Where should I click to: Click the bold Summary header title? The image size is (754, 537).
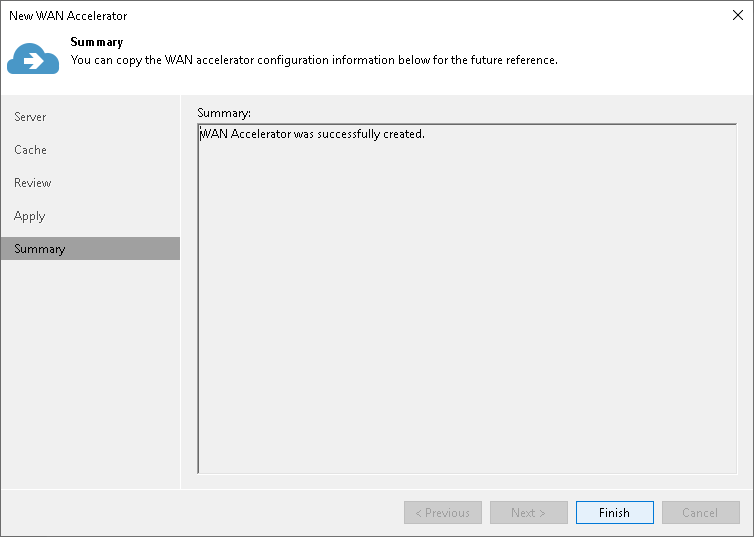point(97,42)
